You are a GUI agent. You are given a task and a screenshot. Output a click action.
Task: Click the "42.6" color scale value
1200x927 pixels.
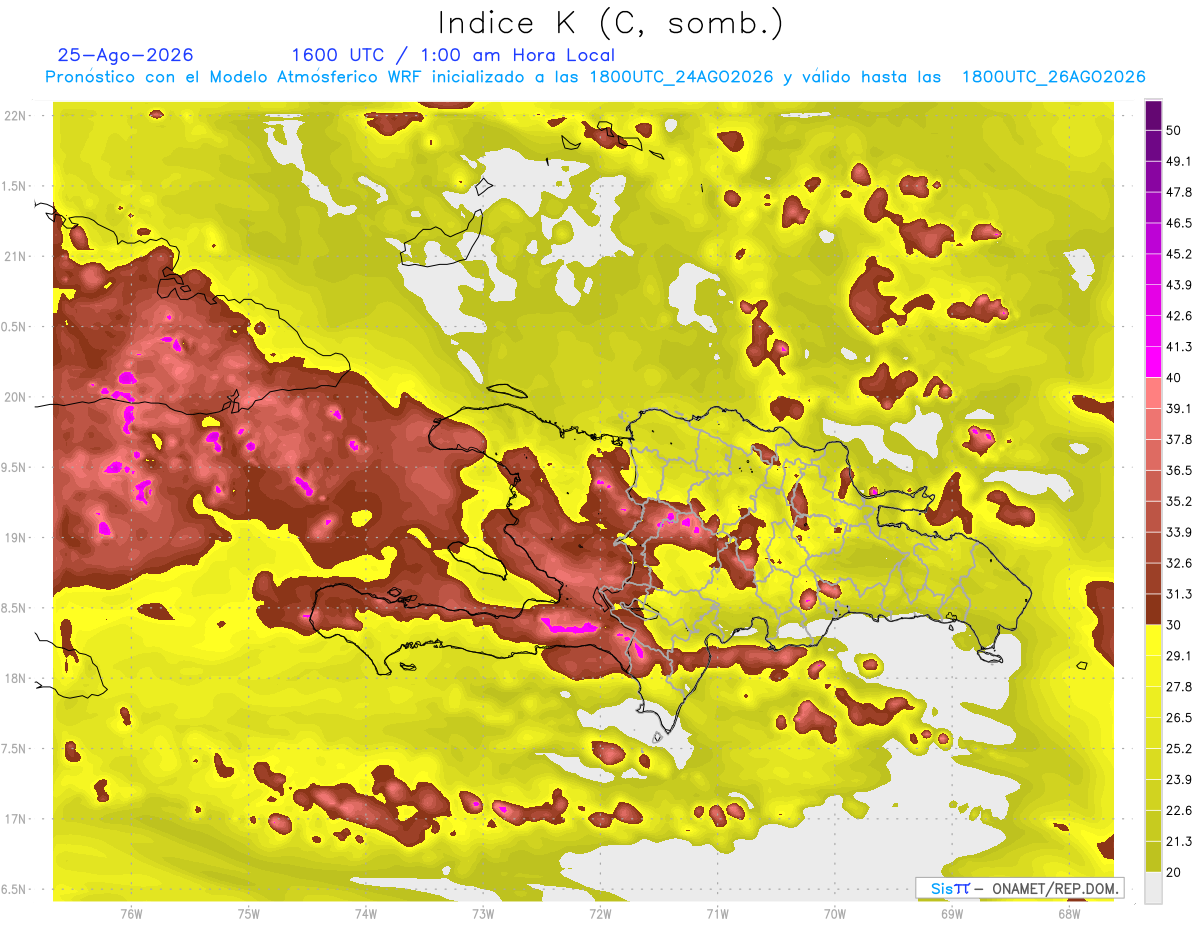[1179, 316]
